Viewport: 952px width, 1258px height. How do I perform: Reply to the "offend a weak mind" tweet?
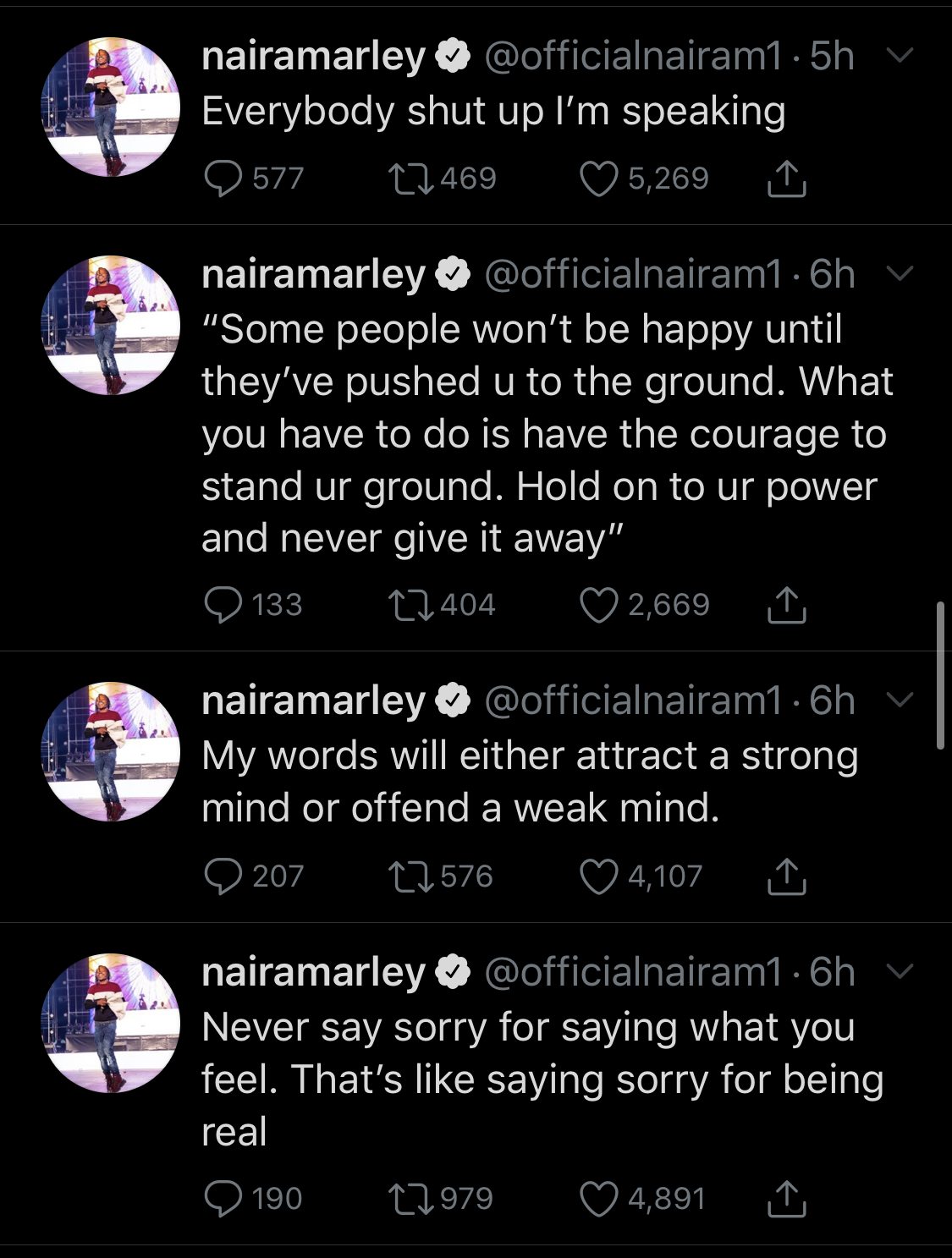223,876
